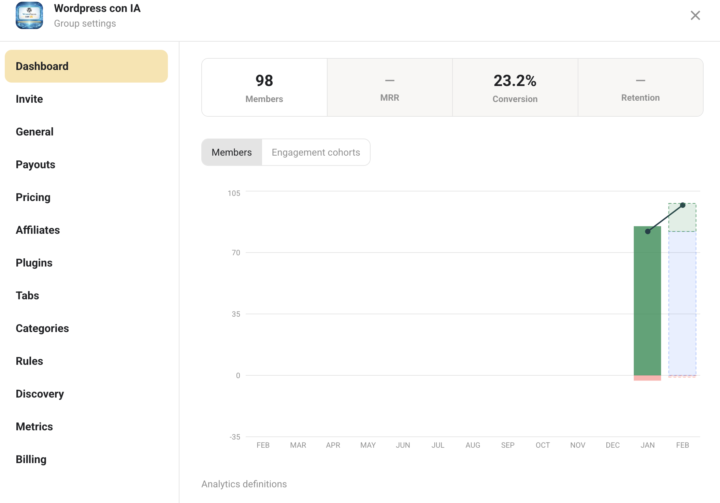Go to the Metrics section

(34, 427)
